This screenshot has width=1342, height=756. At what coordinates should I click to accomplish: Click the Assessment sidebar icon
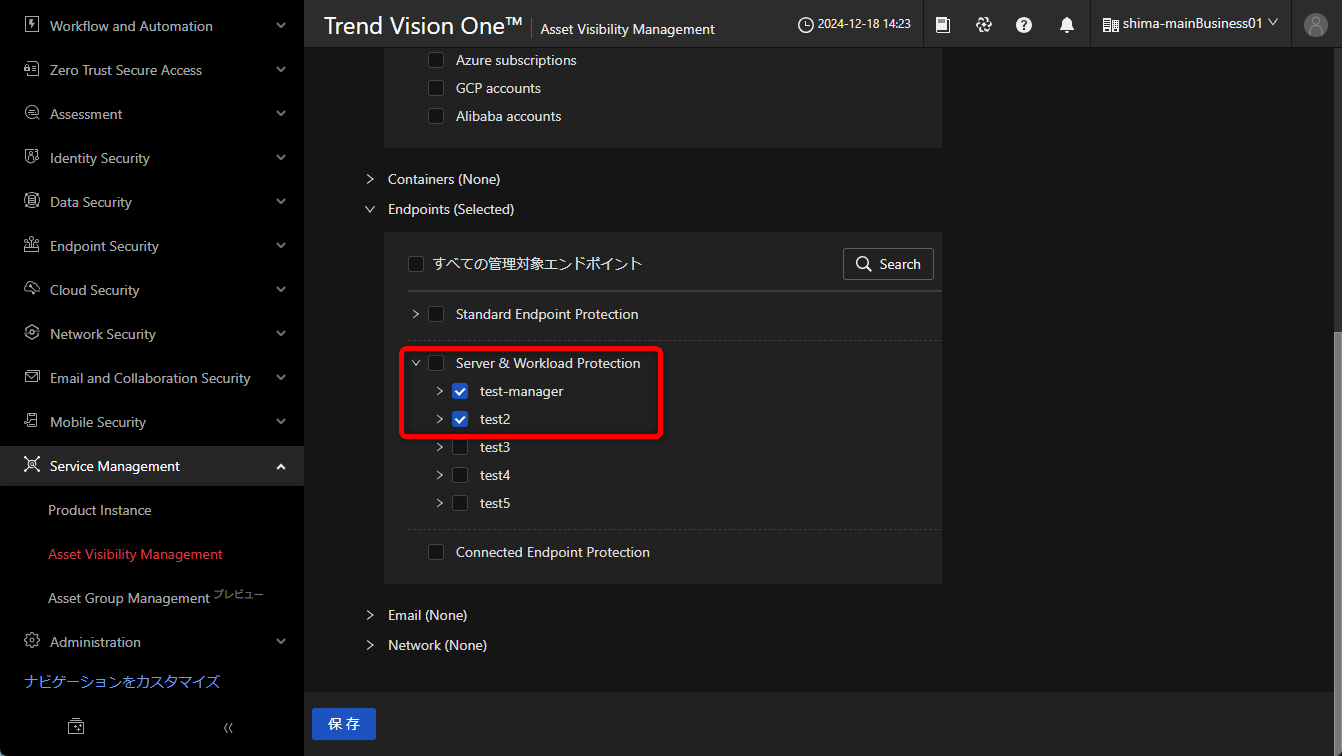32,114
